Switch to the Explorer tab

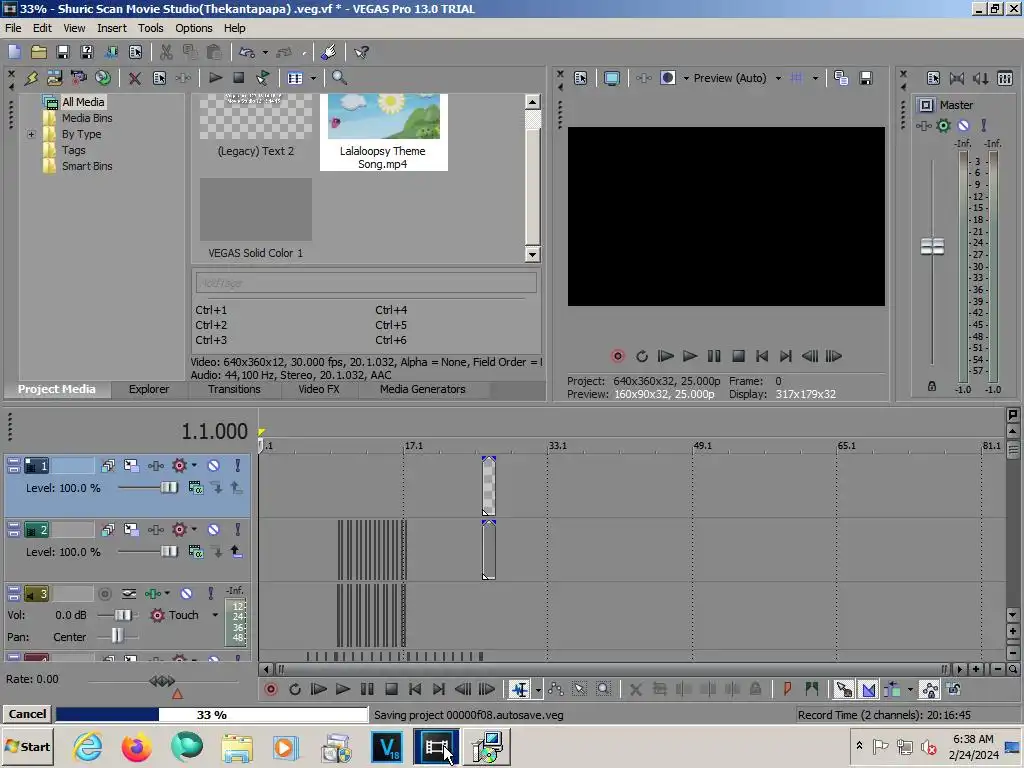tap(149, 389)
